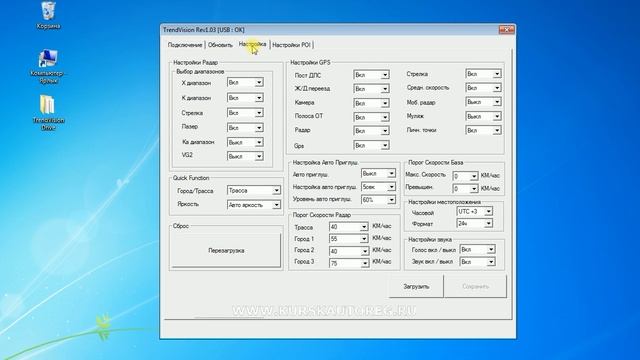Screen dimensions: 640x360
Task: Expand the Личн. точки dropdown
Action: pos(483,130)
